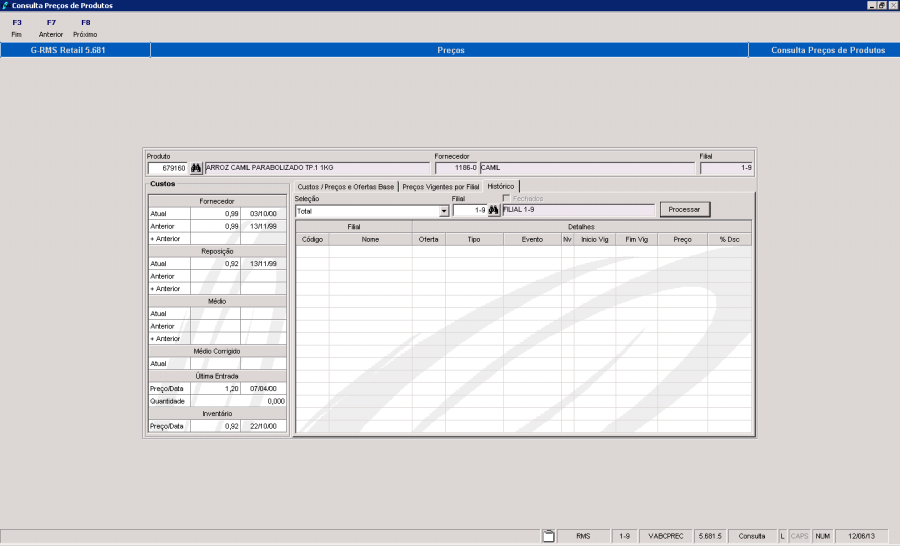
Task: Click Inventário price 0,92
Action: tap(216, 426)
